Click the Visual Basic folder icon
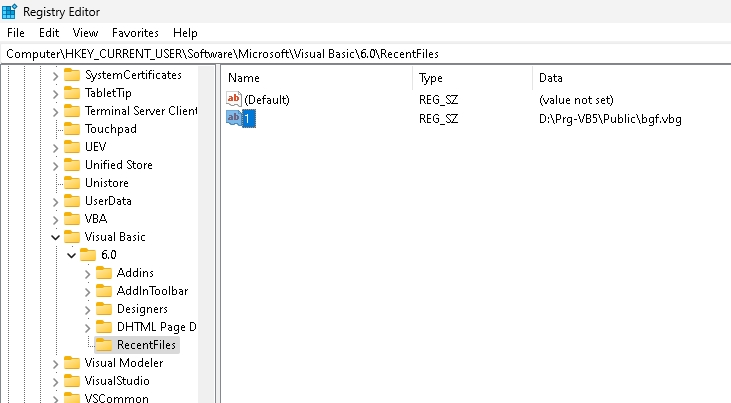The image size is (731, 403). pos(72,237)
